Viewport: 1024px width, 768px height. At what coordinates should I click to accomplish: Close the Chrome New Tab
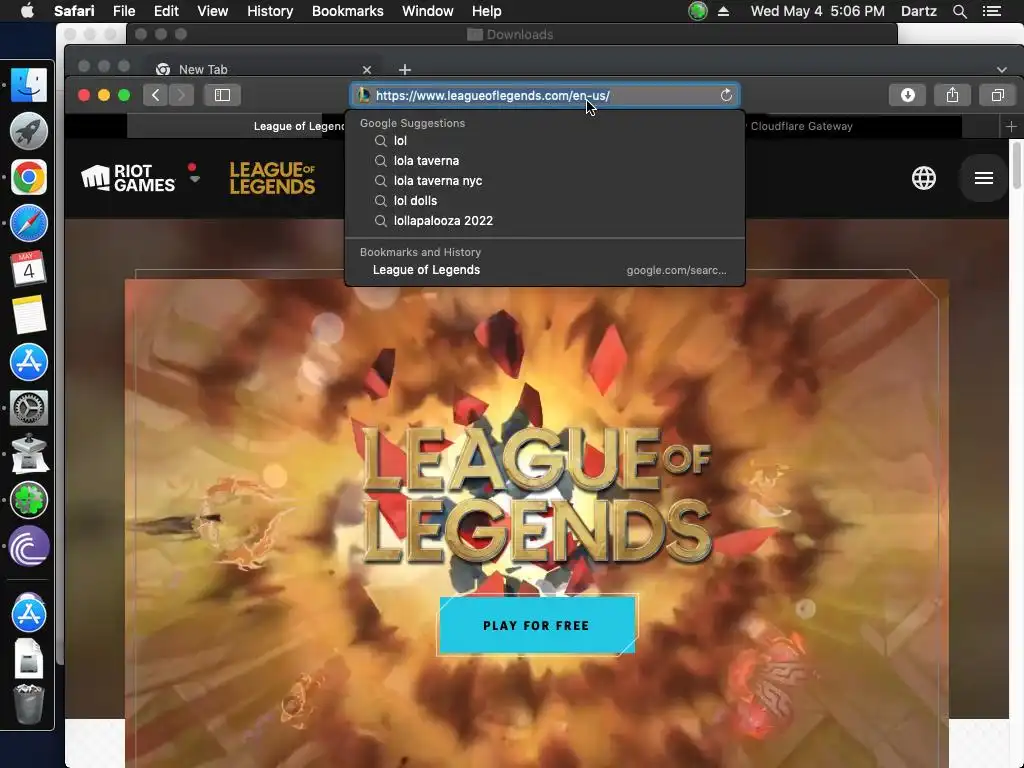coord(367,69)
